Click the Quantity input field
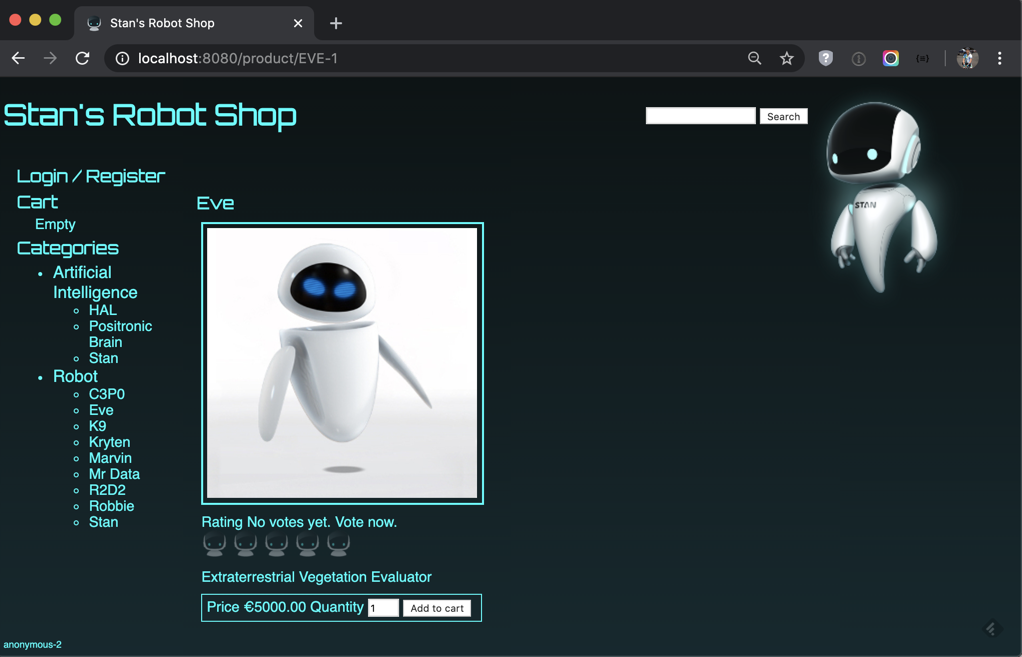 [x=383, y=608]
